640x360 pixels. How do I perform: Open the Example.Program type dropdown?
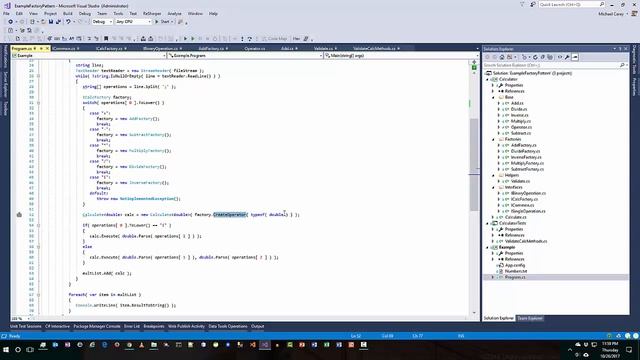[245, 56]
